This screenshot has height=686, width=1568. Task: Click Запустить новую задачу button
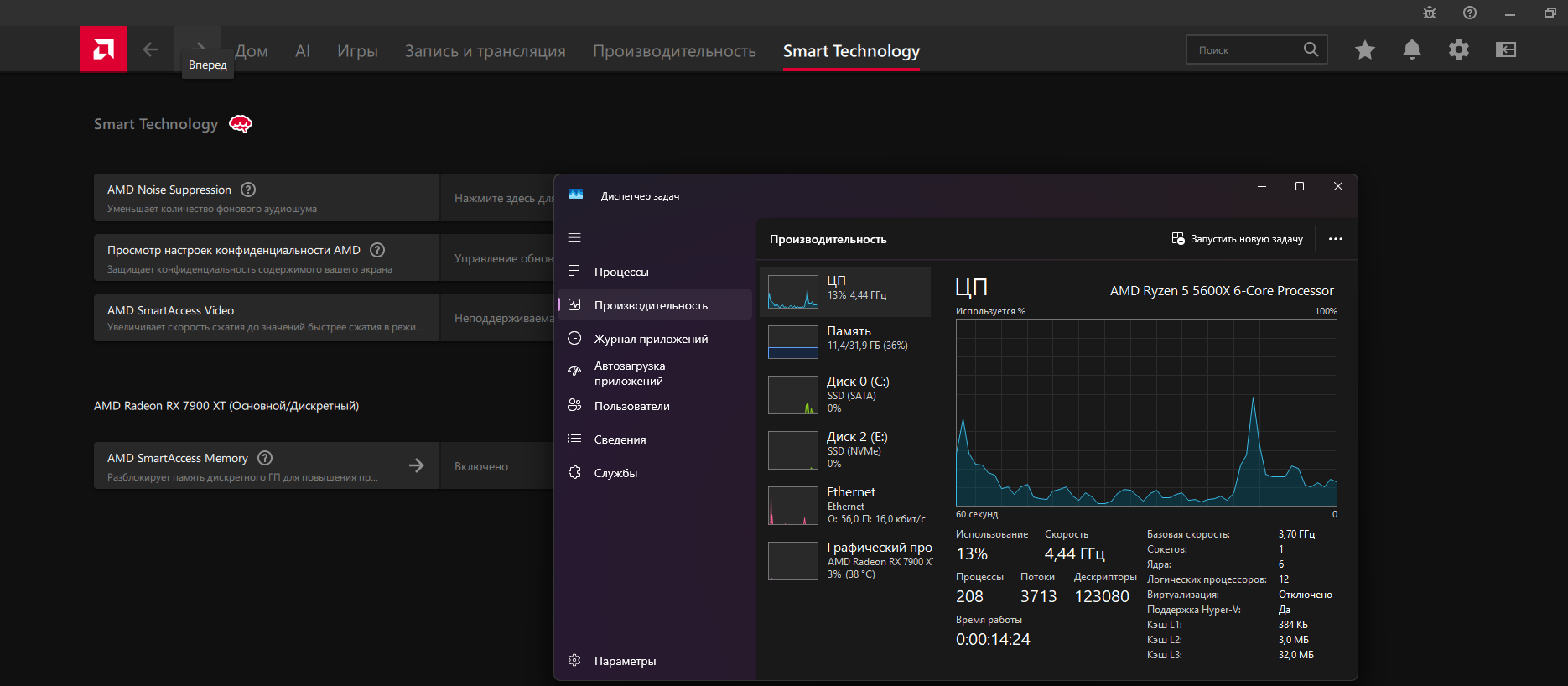click(x=1238, y=239)
